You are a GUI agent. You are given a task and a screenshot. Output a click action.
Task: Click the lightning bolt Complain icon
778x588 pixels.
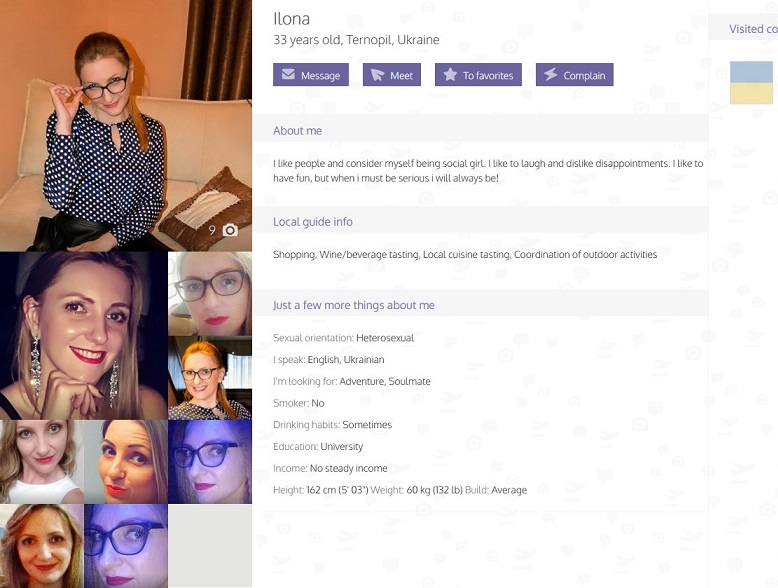[x=551, y=74]
